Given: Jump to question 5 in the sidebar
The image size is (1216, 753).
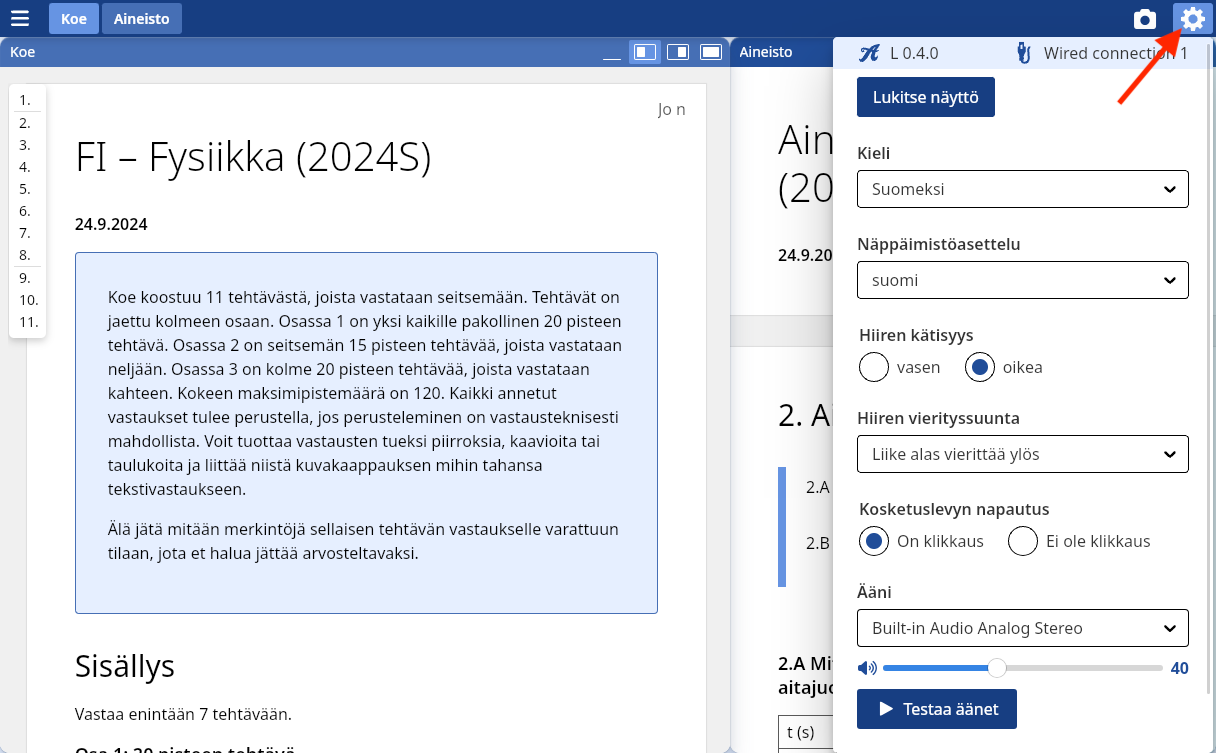Looking at the screenshot, I should tap(25, 189).
